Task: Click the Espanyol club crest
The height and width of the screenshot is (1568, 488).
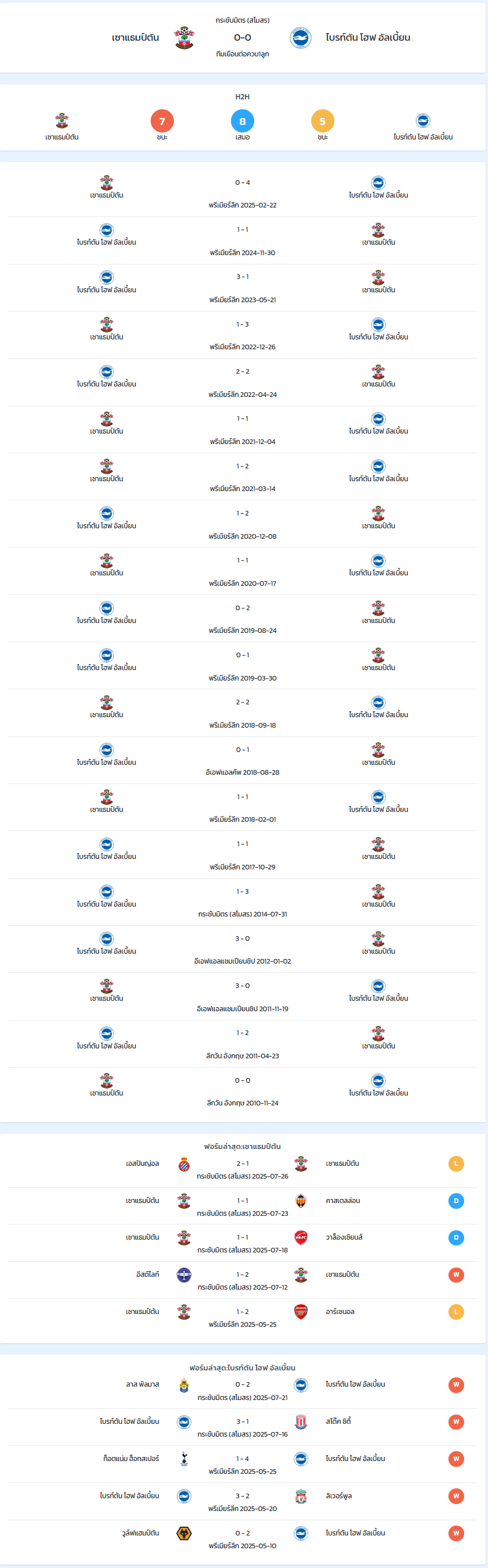Action: 184,1164
